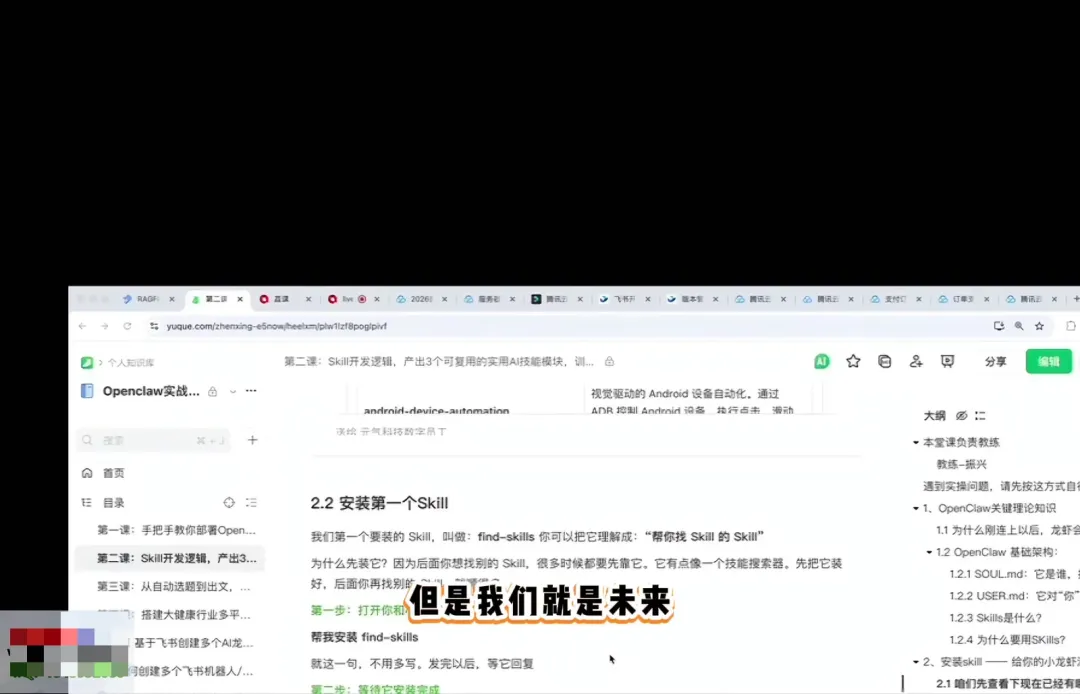Jump to 1.2.1 SOUL.md outline item
1080x694 pixels.
(1015, 574)
